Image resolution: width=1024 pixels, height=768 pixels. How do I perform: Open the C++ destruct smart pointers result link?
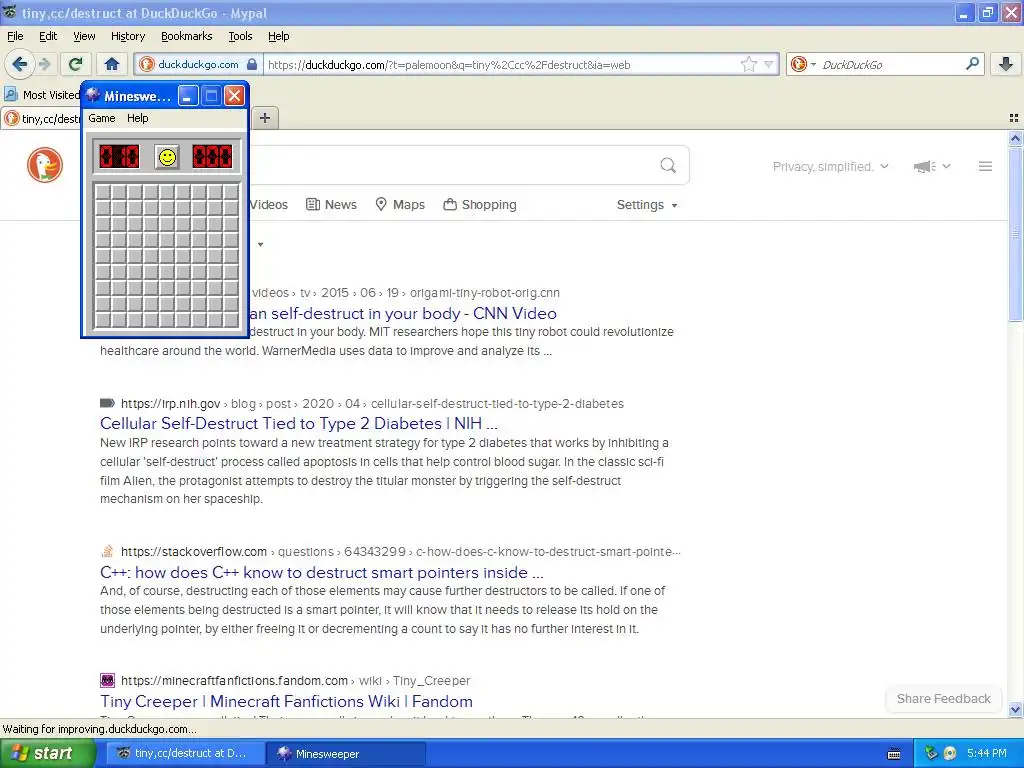pyautogui.click(x=322, y=572)
